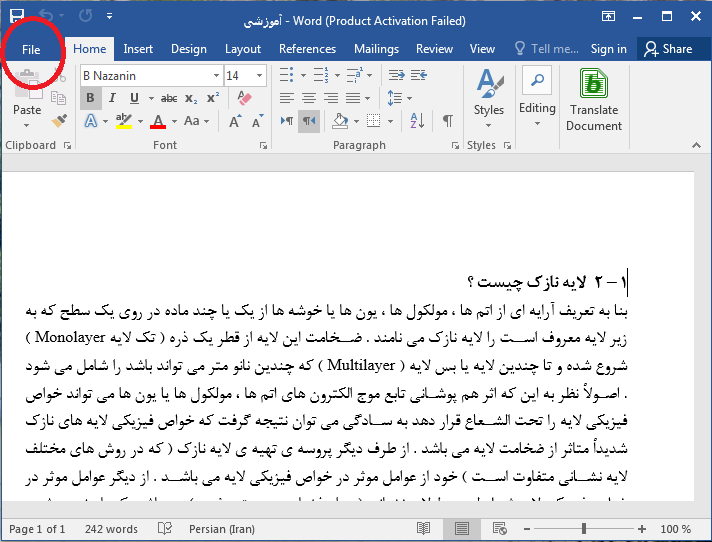Align text left
The height and width of the screenshot is (542, 712).
[x=287, y=98]
